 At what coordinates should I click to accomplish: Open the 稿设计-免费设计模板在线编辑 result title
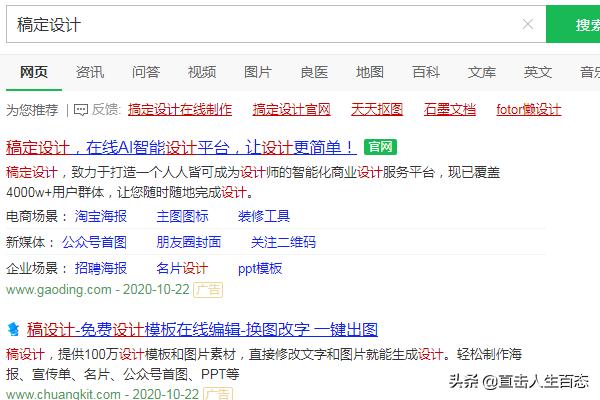click(202, 330)
